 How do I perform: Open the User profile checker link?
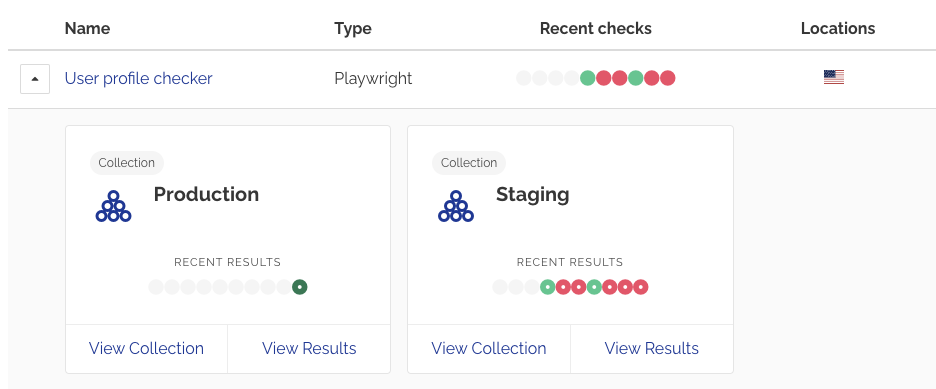(x=138, y=79)
